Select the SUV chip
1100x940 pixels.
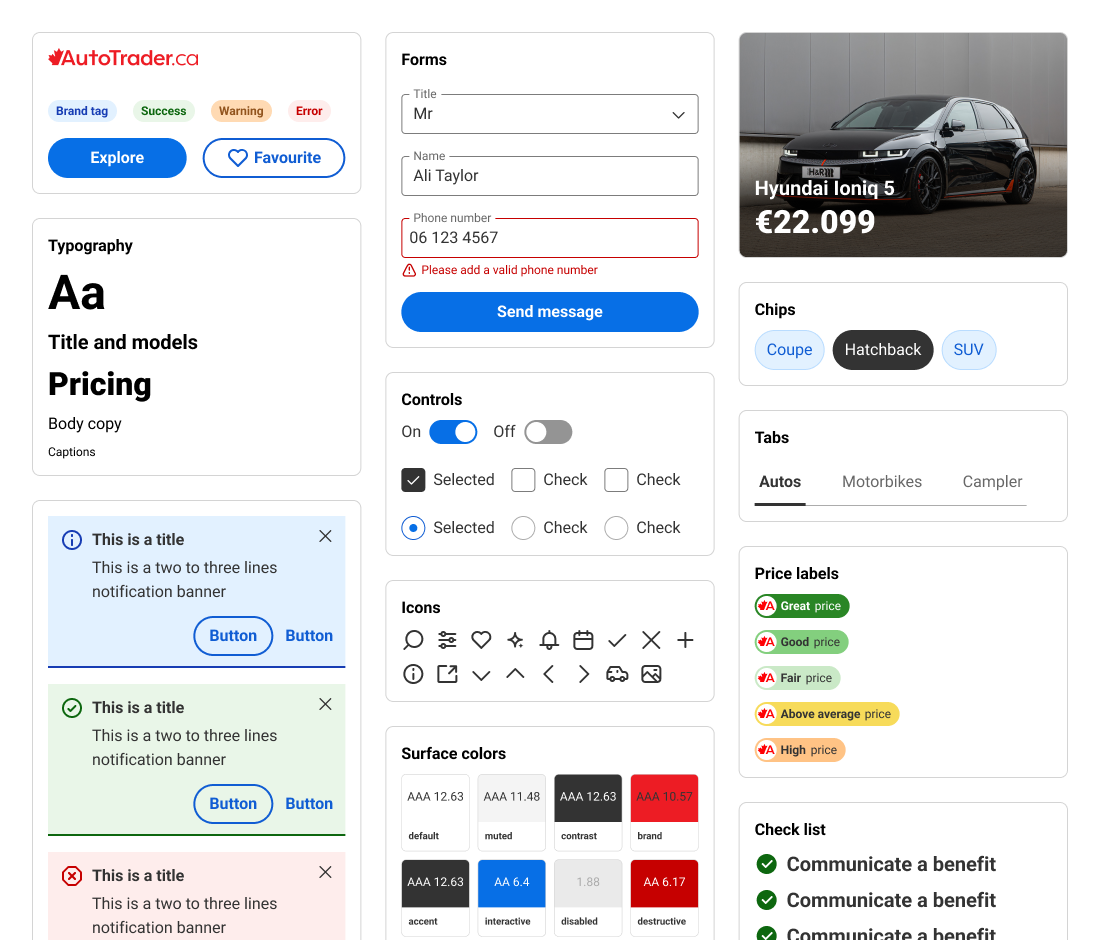coord(968,349)
